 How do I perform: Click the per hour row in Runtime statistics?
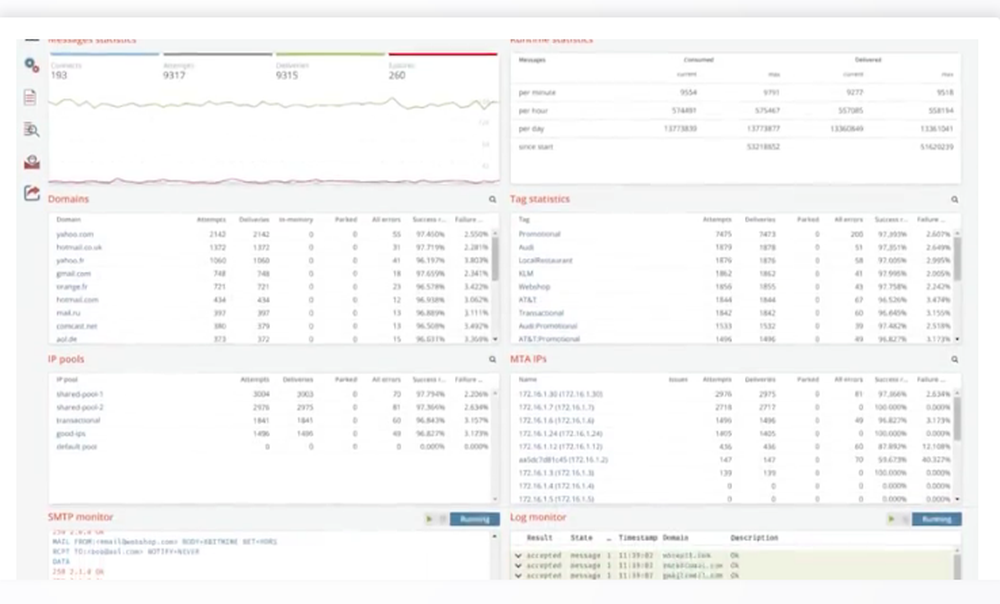coord(735,111)
